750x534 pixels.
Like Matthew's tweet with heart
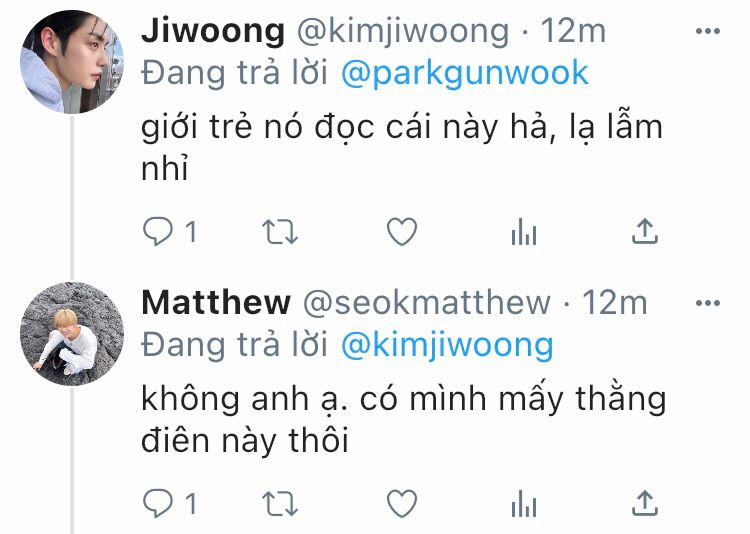coord(402,503)
